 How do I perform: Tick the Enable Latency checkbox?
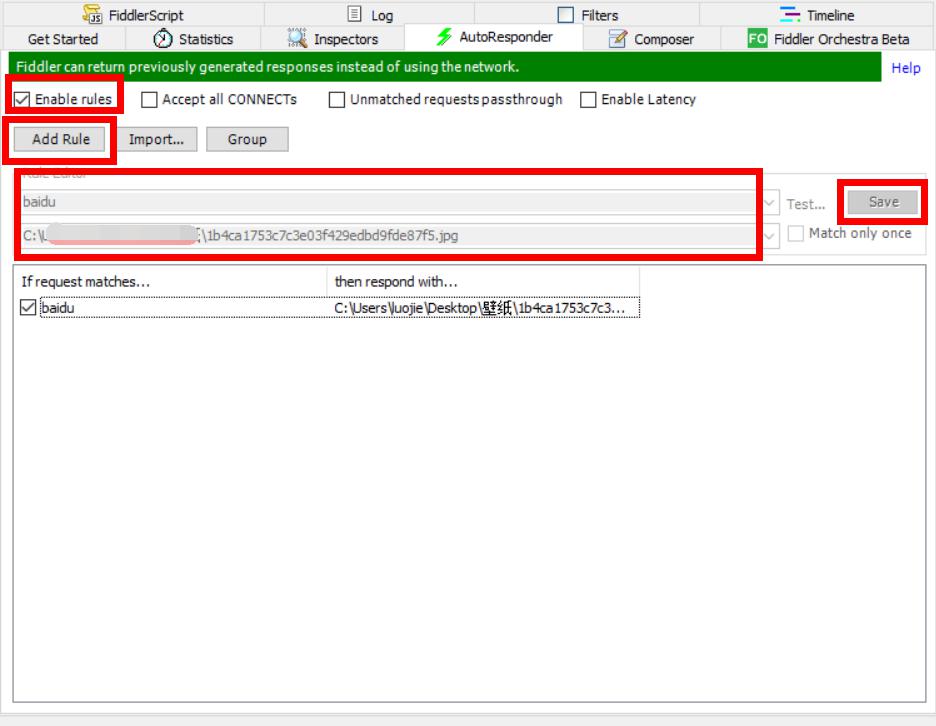click(x=588, y=100)
